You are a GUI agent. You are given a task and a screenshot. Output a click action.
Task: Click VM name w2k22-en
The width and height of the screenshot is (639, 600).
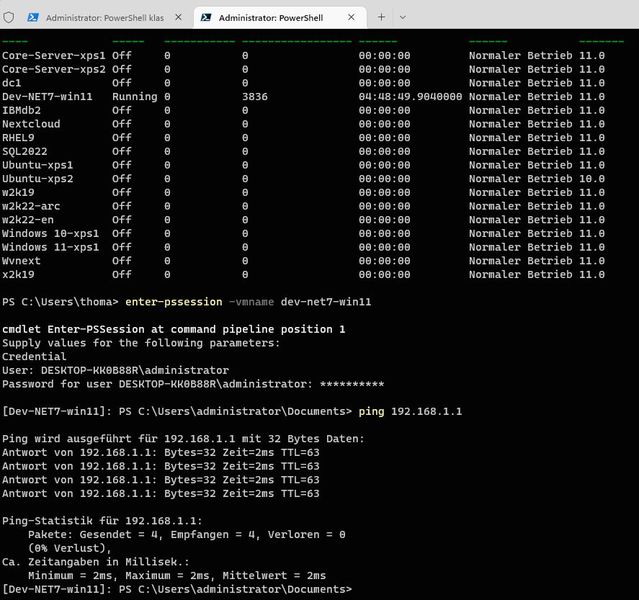tap(28, 220)
